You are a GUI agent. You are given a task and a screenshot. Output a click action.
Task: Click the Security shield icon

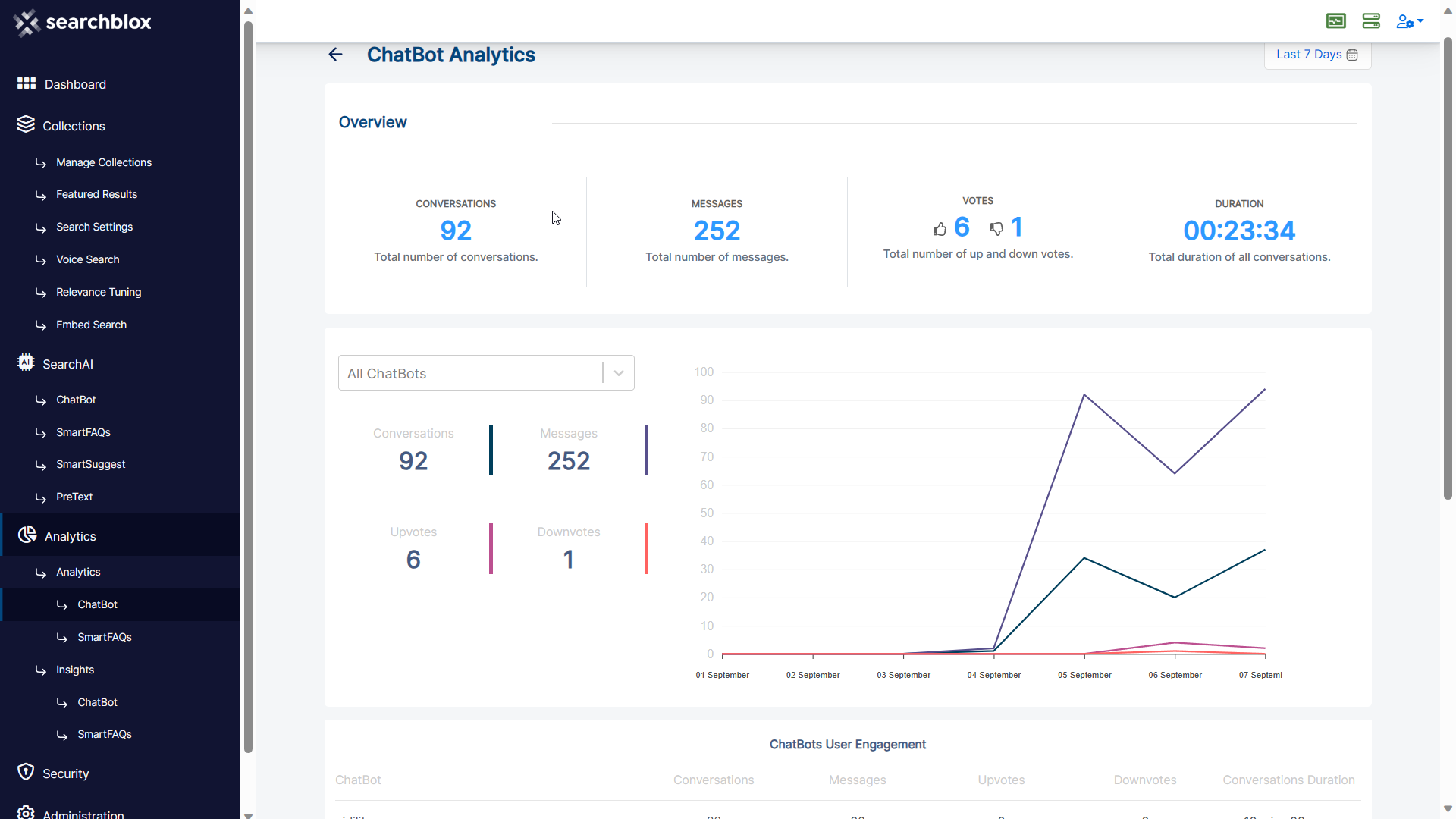(26, 772)
